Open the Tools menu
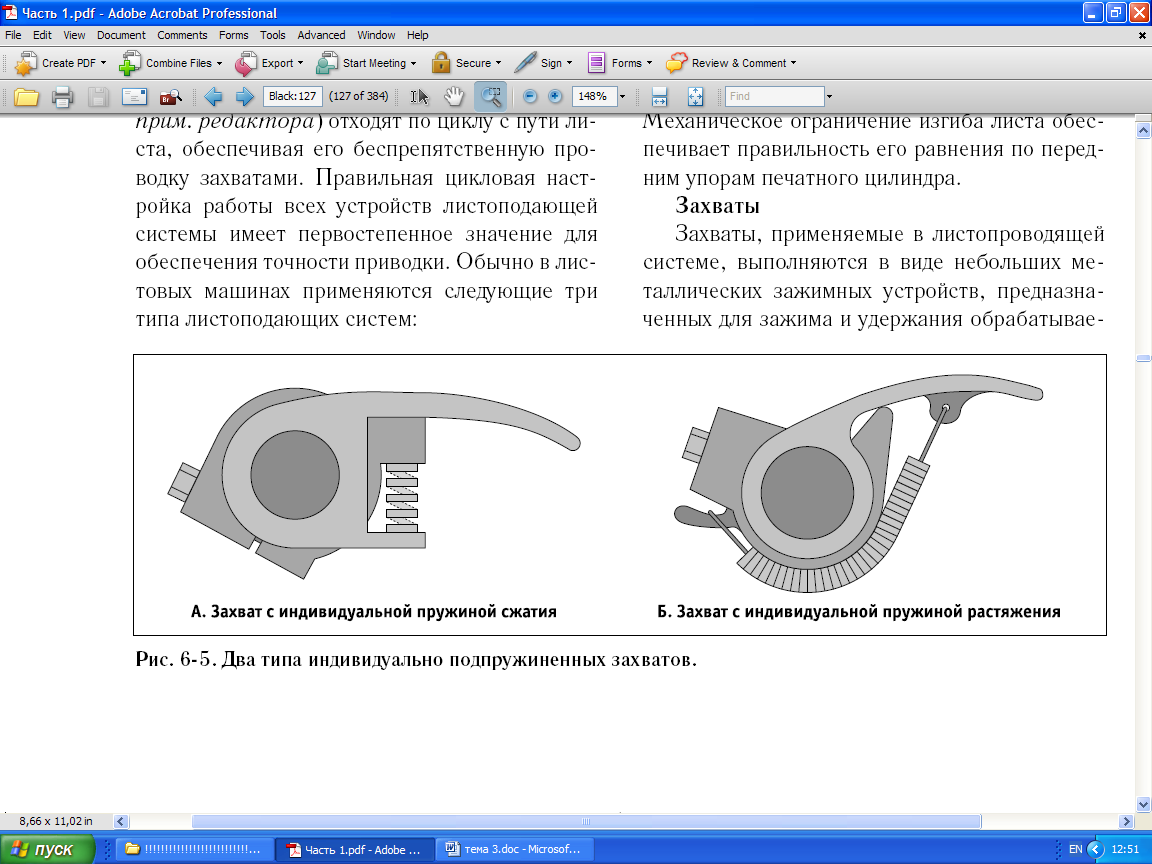Screen dimensions: 1152x864 click(273, 35)
